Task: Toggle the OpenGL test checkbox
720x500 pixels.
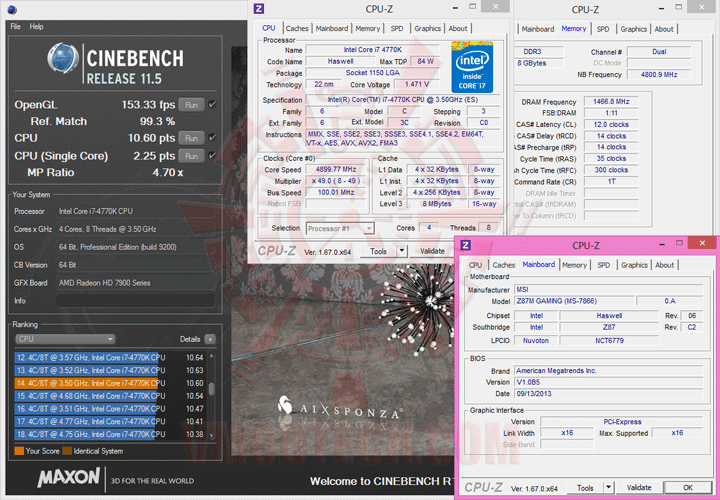Action: point(212,104)
